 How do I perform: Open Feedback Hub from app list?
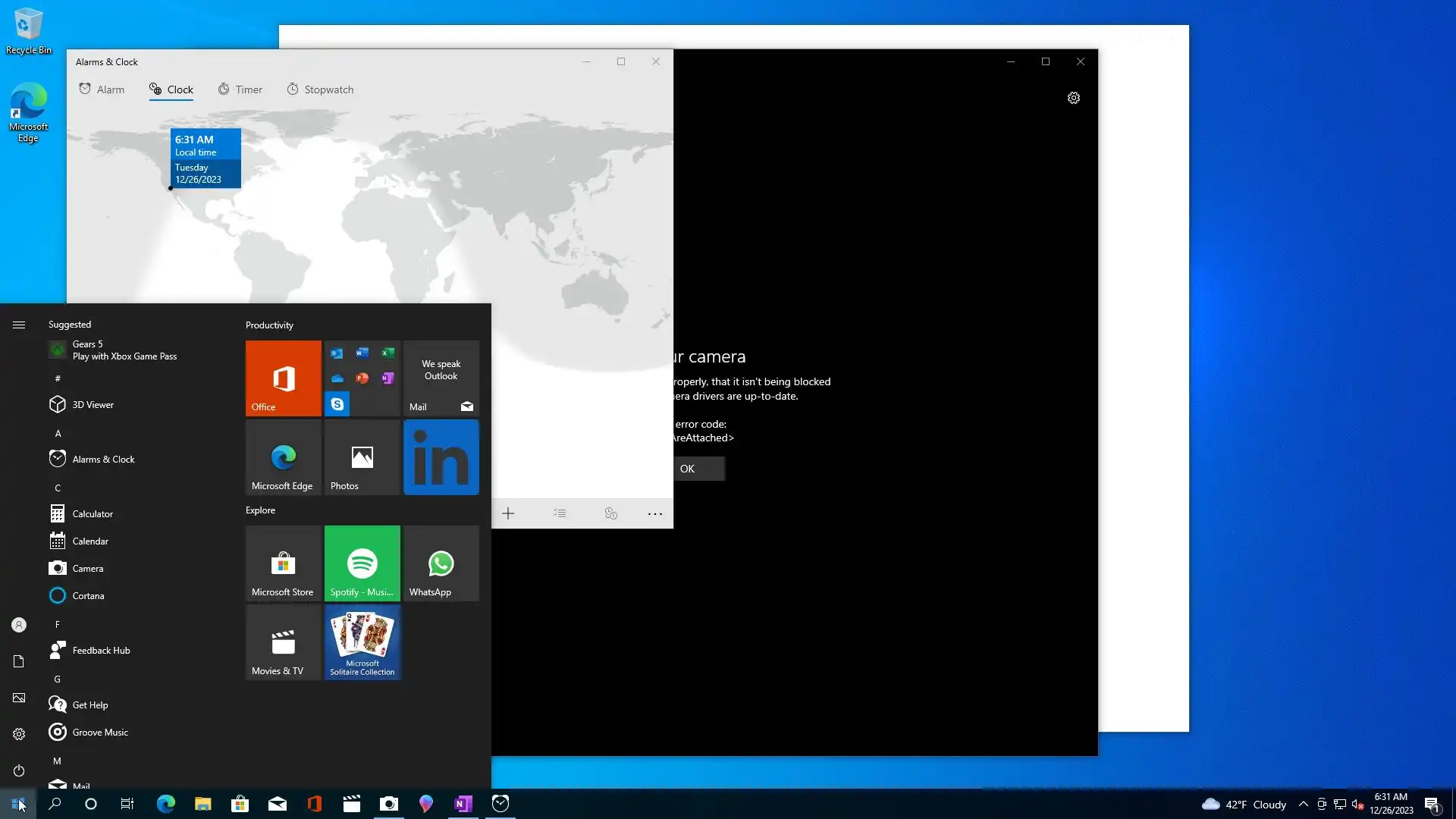(x=101, y=650)
